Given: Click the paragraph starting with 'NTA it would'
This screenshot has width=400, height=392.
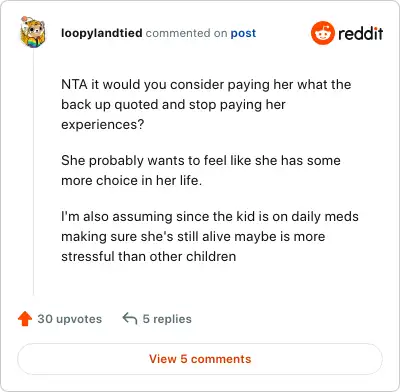Looking at the screenshot, I should [x=206, y=104].
